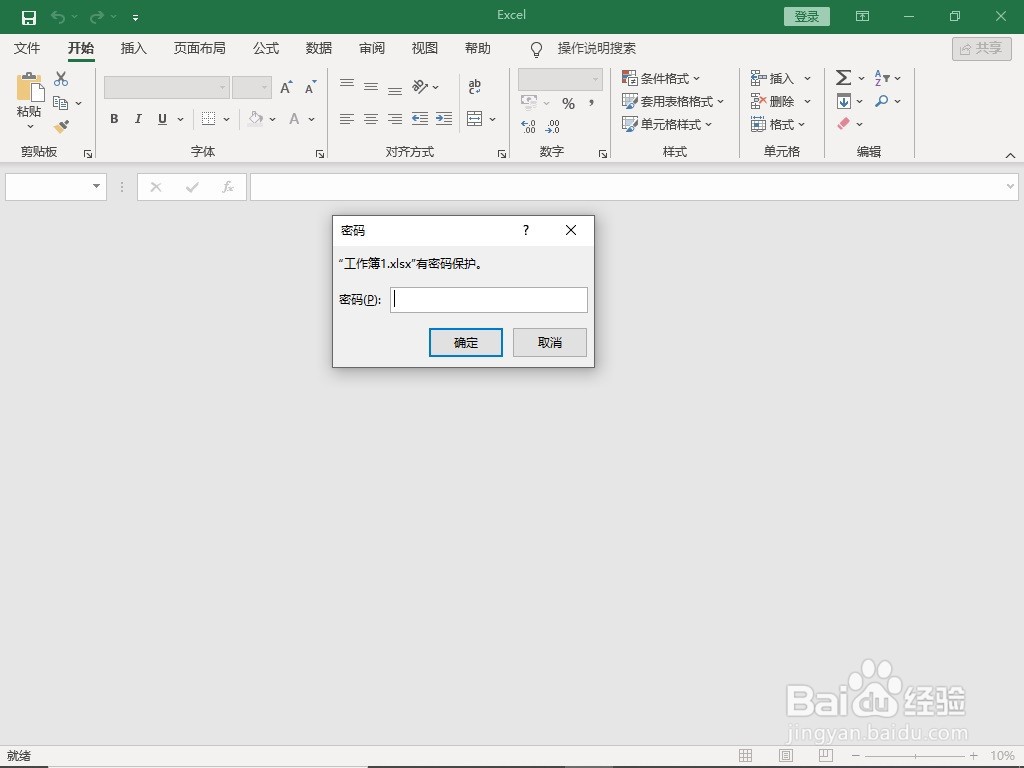Toggle Wrap Text icon
This screenshot has height=768, width=1024.
click(x=475, y=86)
